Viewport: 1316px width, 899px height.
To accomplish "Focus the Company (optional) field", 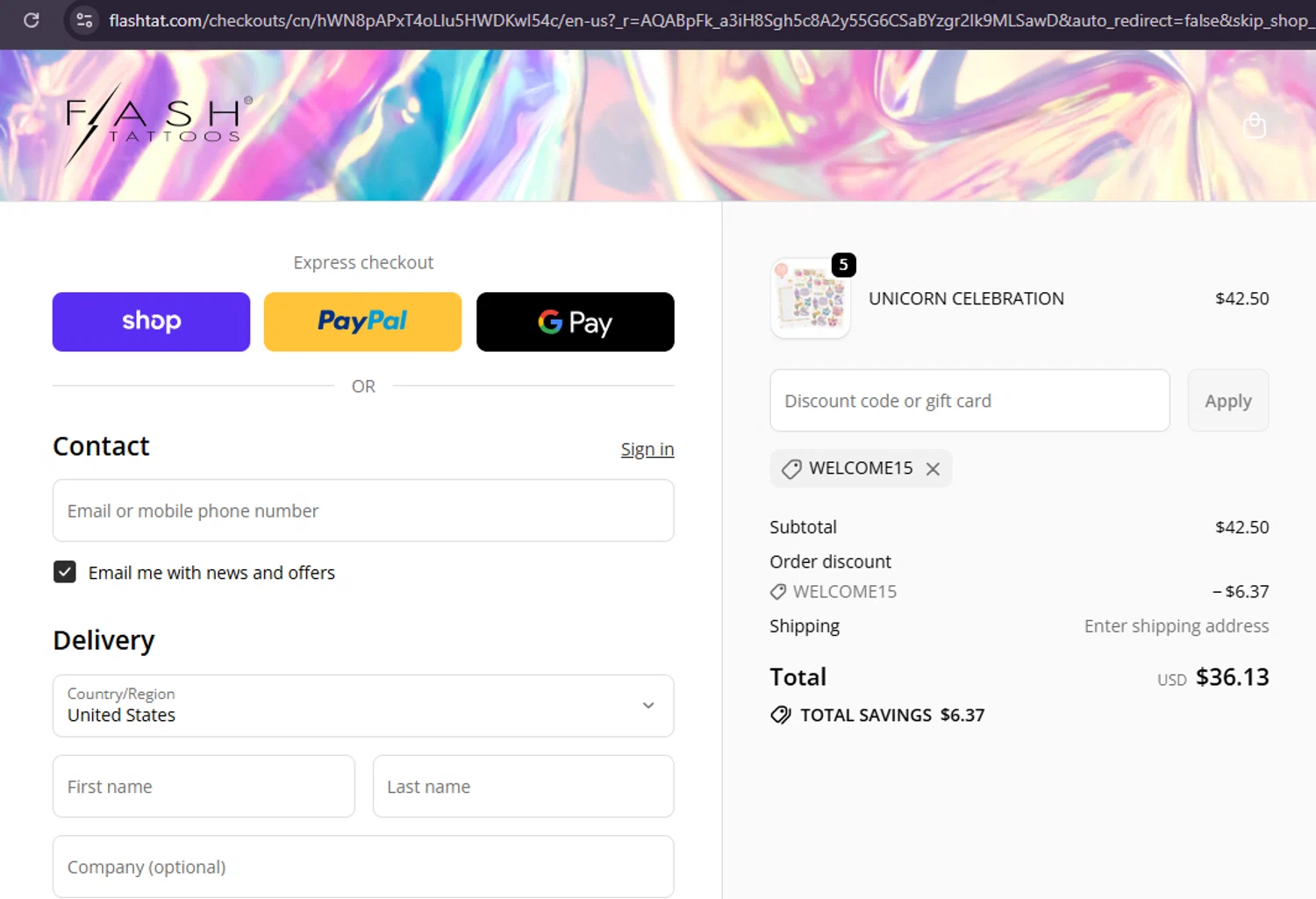I will pyautogui.click(x=363, y=867).
